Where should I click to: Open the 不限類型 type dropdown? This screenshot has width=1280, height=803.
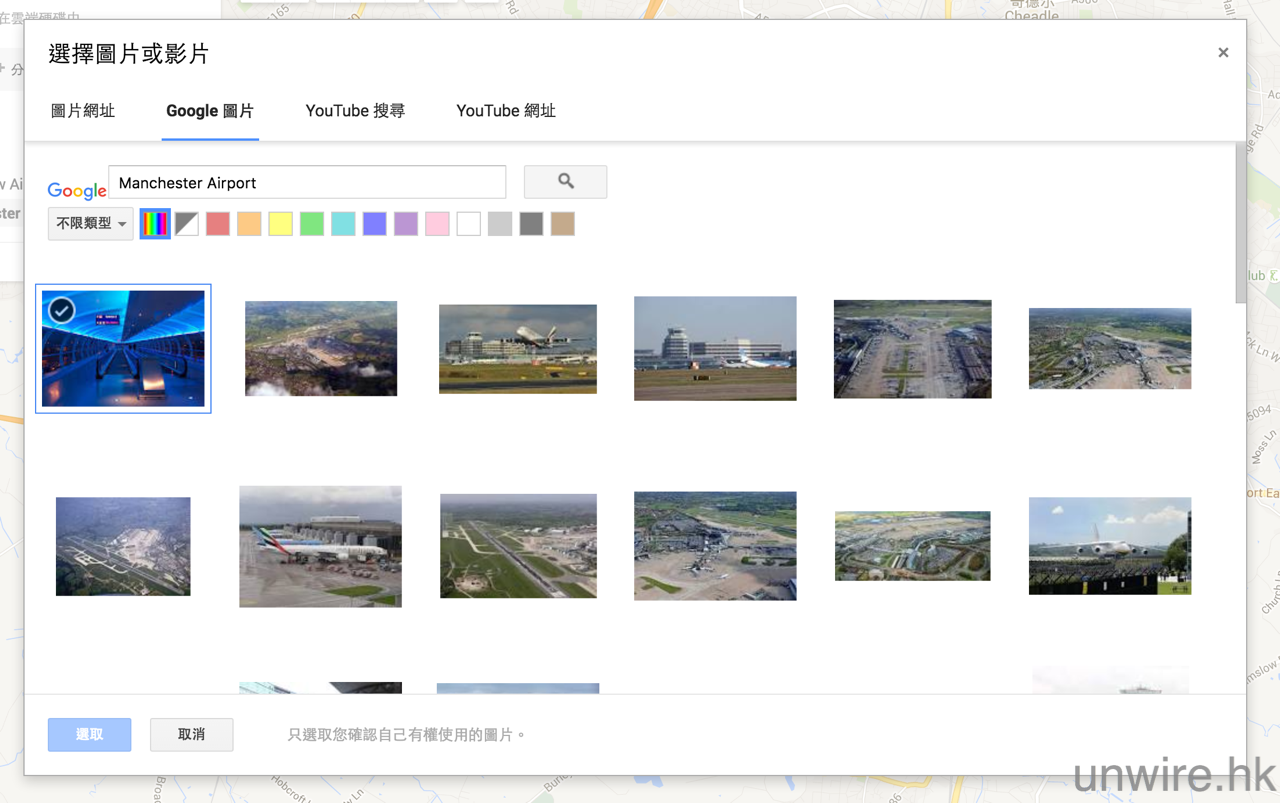pyautogui.click(x=90, y=224)
